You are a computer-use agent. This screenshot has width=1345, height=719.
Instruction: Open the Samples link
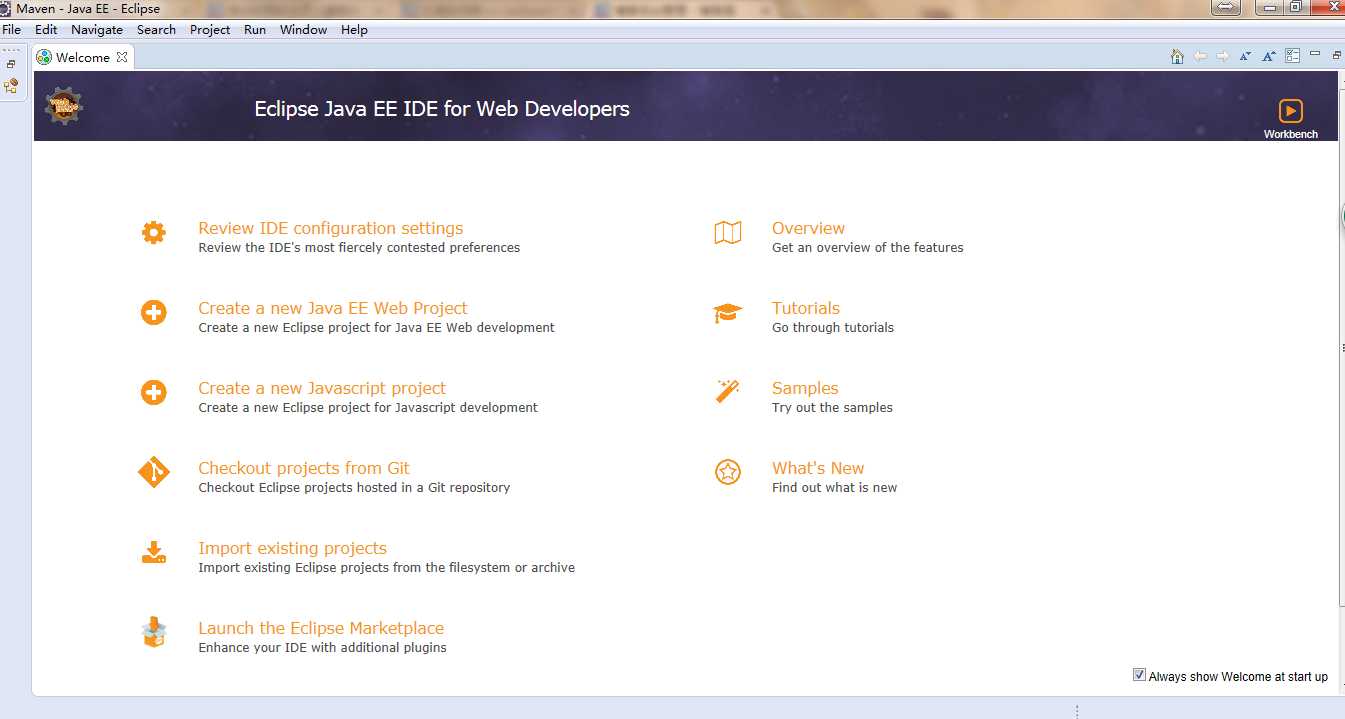pos(805,388)
